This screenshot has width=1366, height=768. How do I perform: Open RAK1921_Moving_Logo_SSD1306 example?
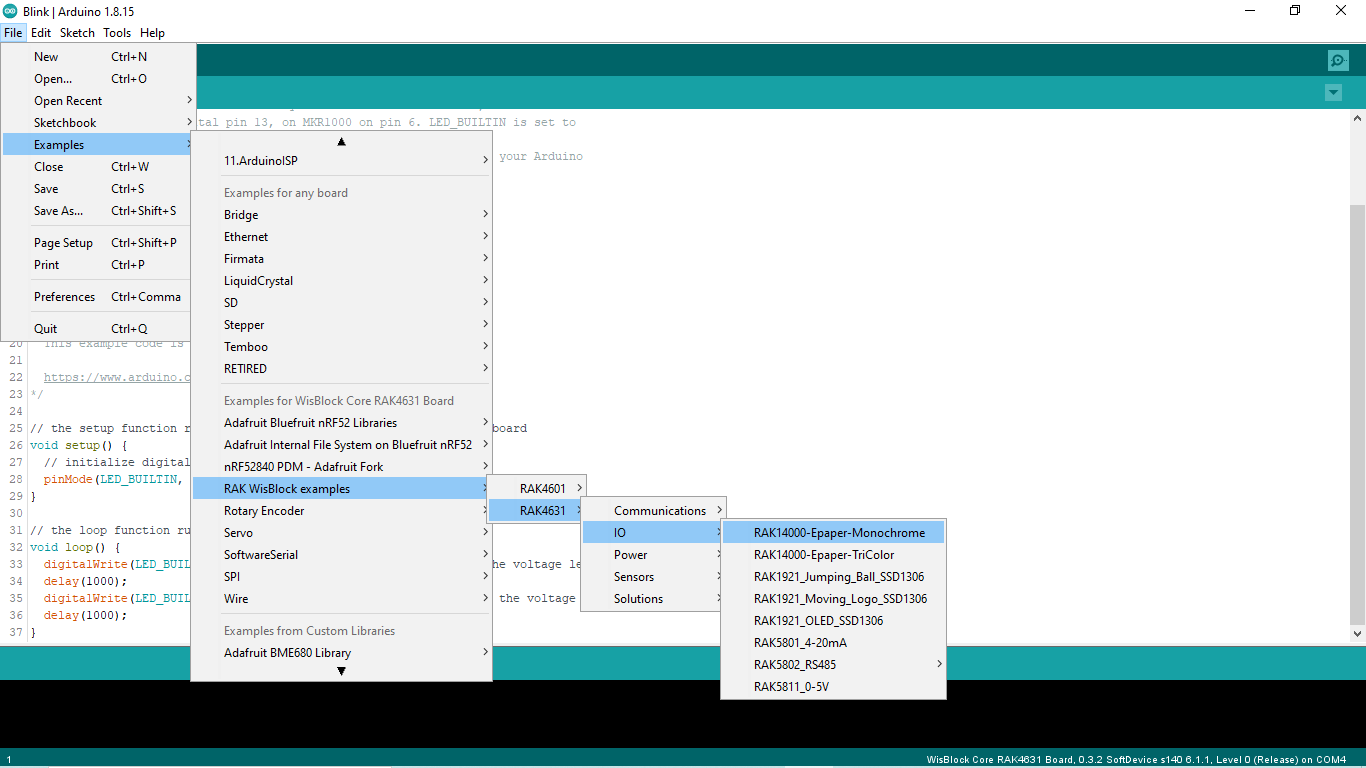pyautogui.click(x=834, y=599)
